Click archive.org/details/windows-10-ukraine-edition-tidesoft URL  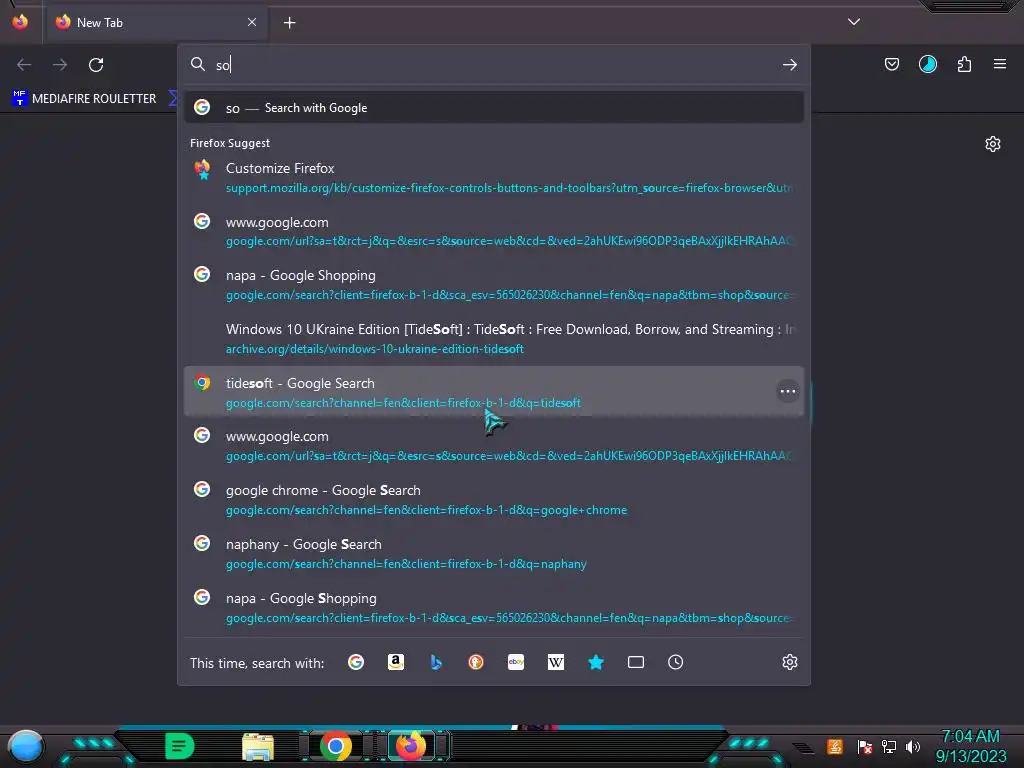[x=374, y=349]
